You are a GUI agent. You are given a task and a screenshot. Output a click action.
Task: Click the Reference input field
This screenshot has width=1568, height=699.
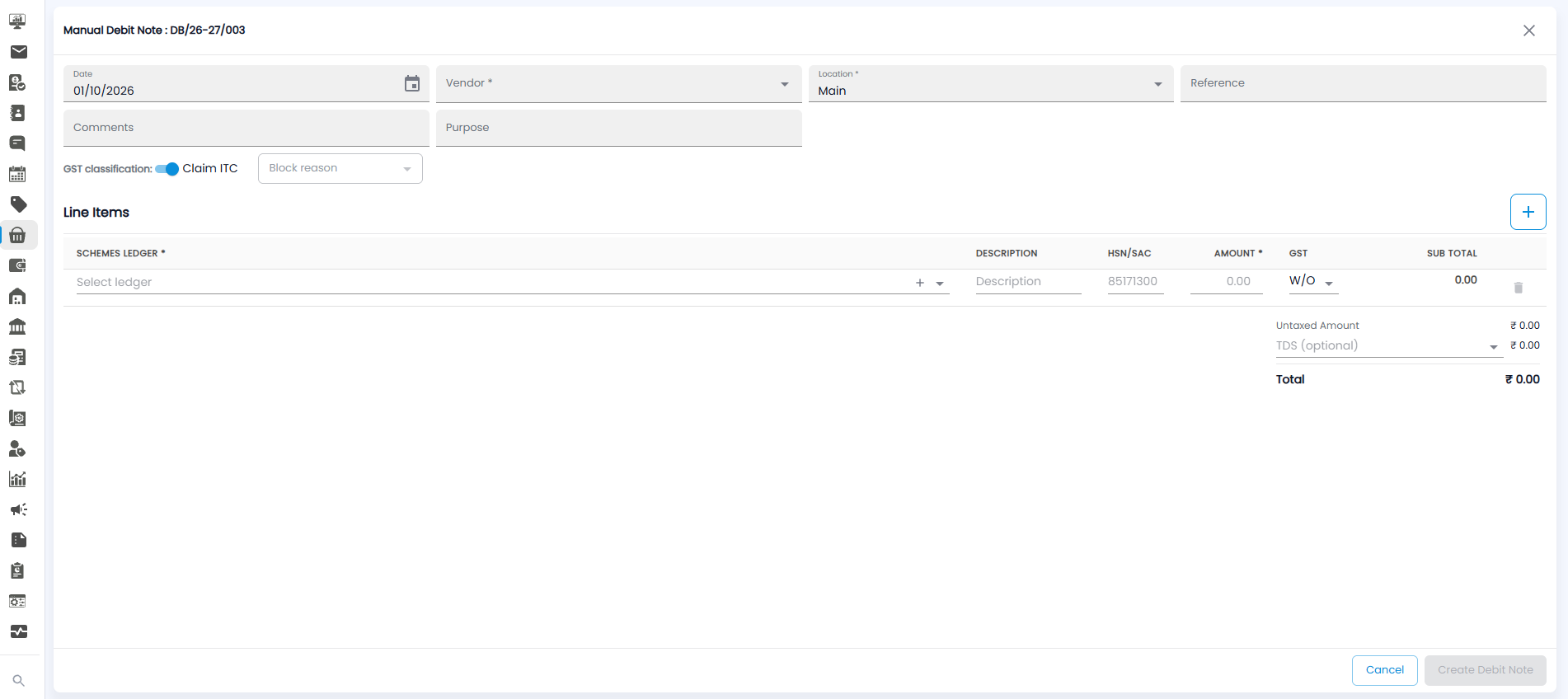pos(1364,83)
